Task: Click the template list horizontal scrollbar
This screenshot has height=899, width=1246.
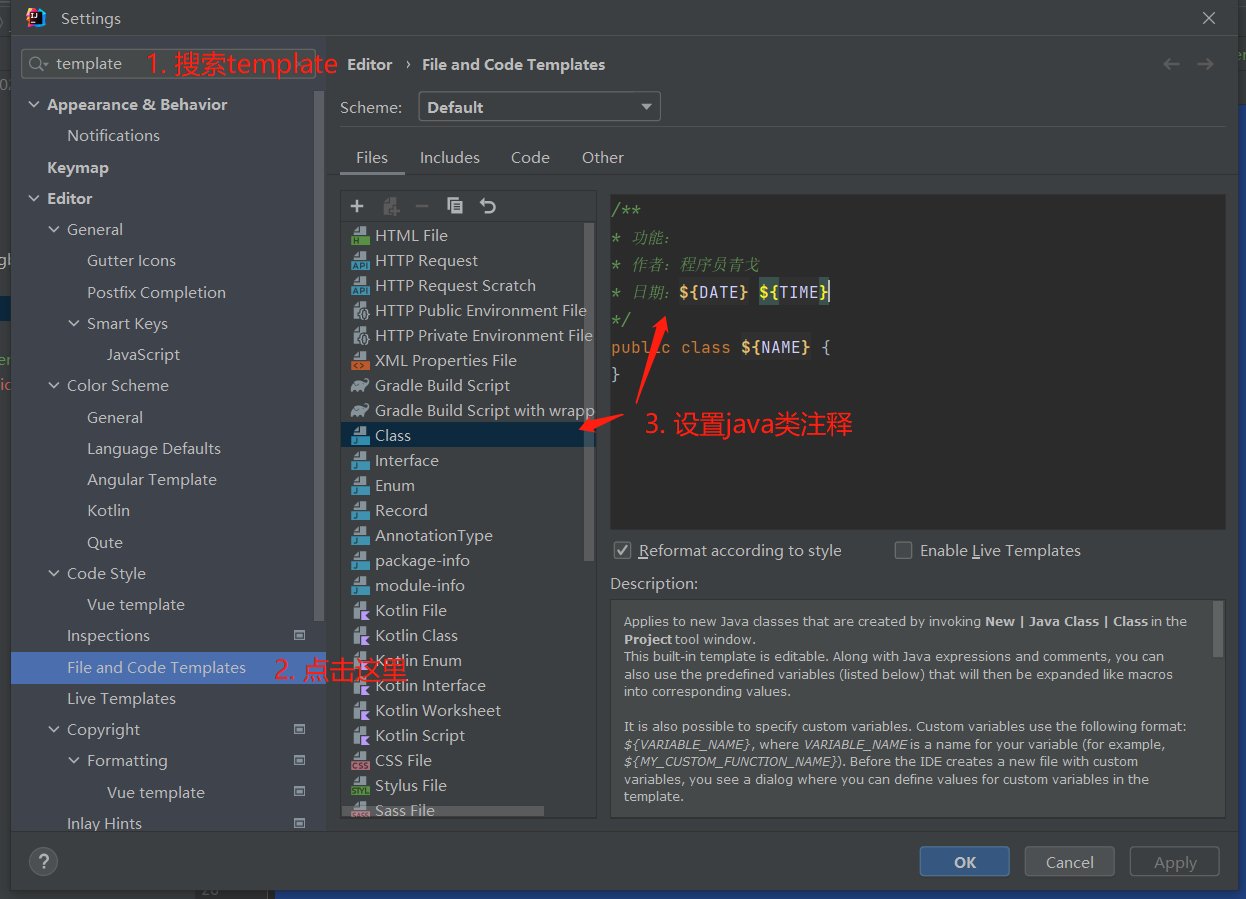Action: tap(443, 812)
